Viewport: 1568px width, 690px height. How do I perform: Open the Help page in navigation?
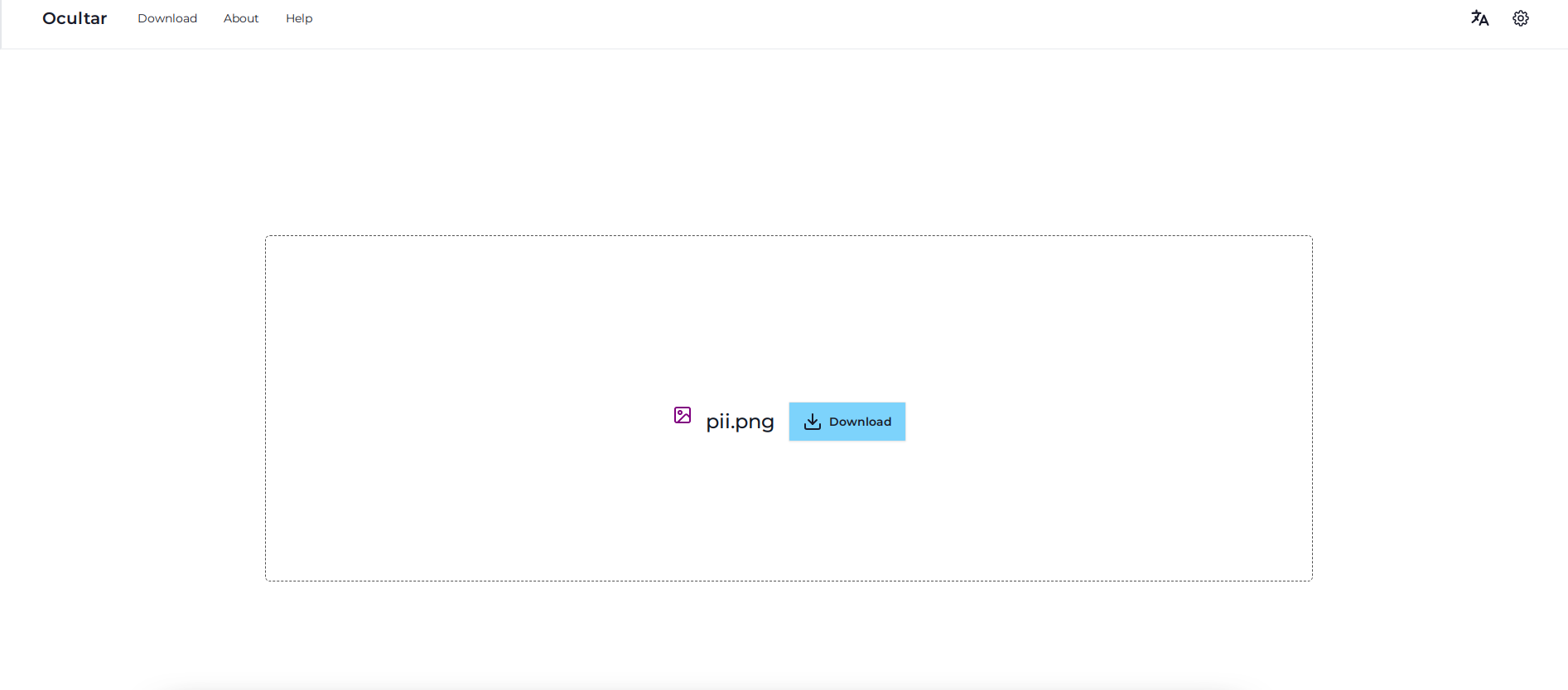[x=299, y=18]
